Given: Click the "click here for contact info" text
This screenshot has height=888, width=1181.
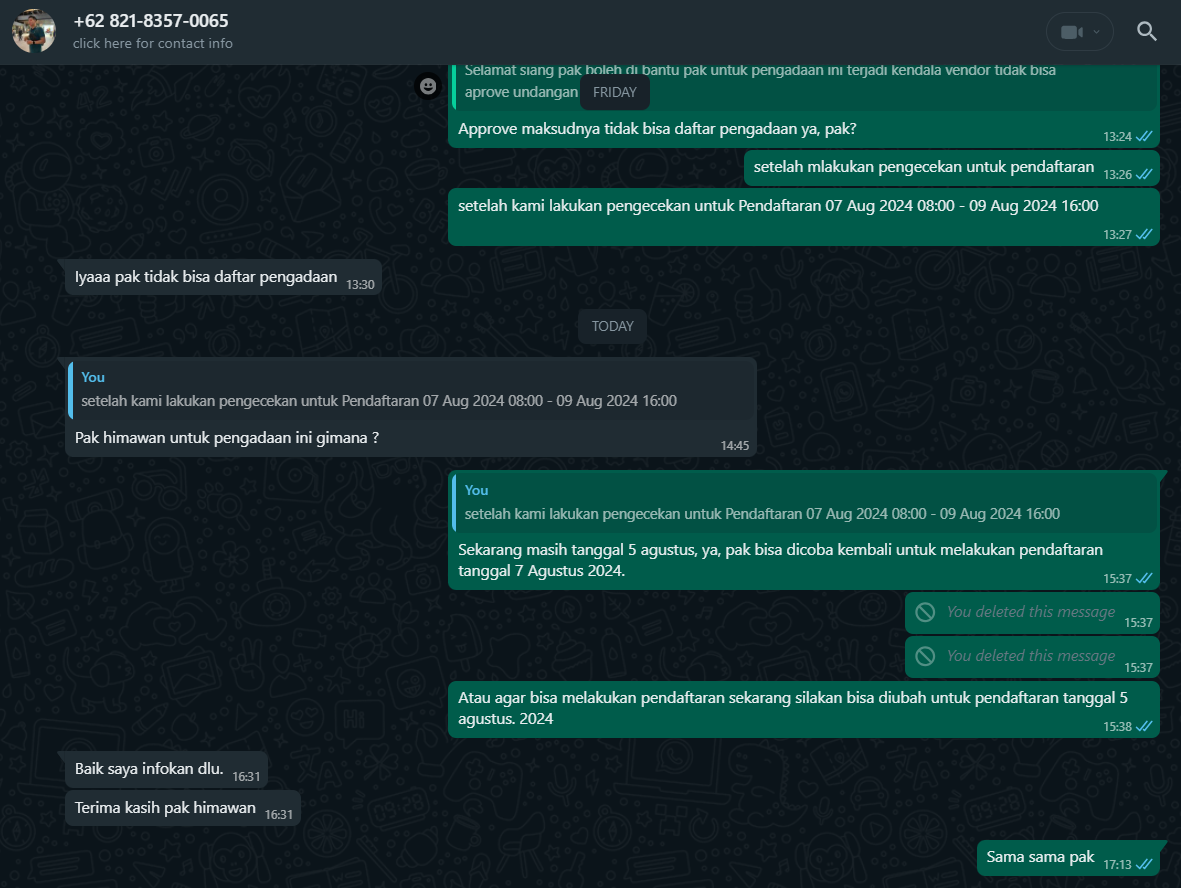Looking at the screenshot, I should (x=153, y=43).
